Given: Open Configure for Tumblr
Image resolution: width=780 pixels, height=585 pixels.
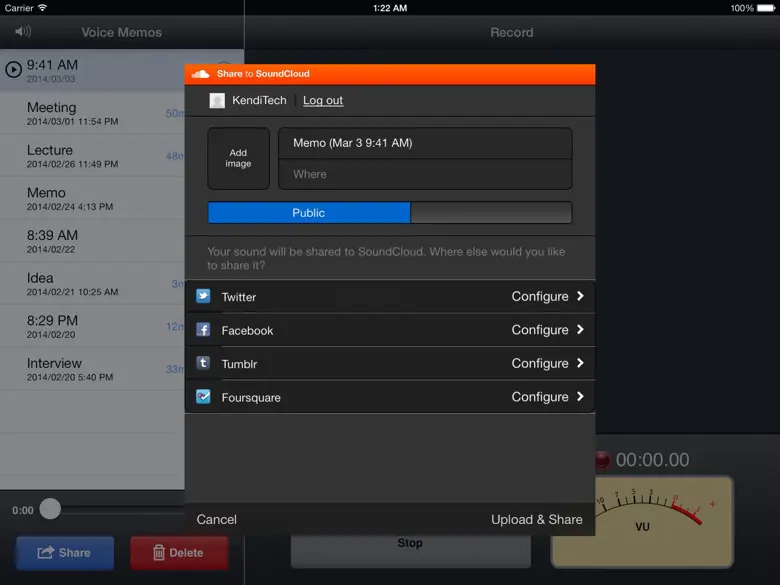Looking at the screenshot, I should [540, 364].
